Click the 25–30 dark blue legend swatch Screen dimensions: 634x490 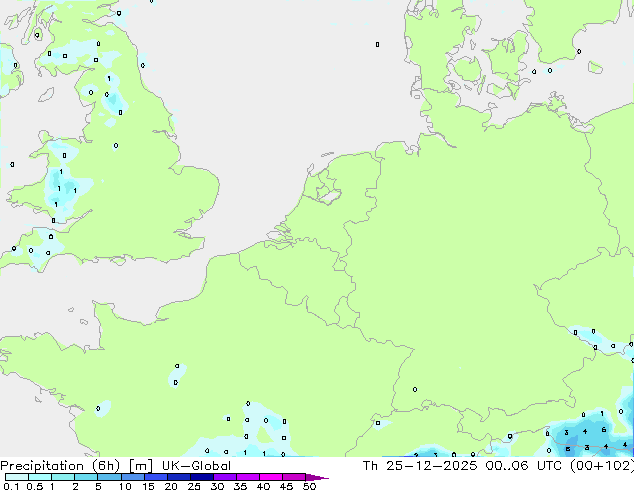click(201, 477)
